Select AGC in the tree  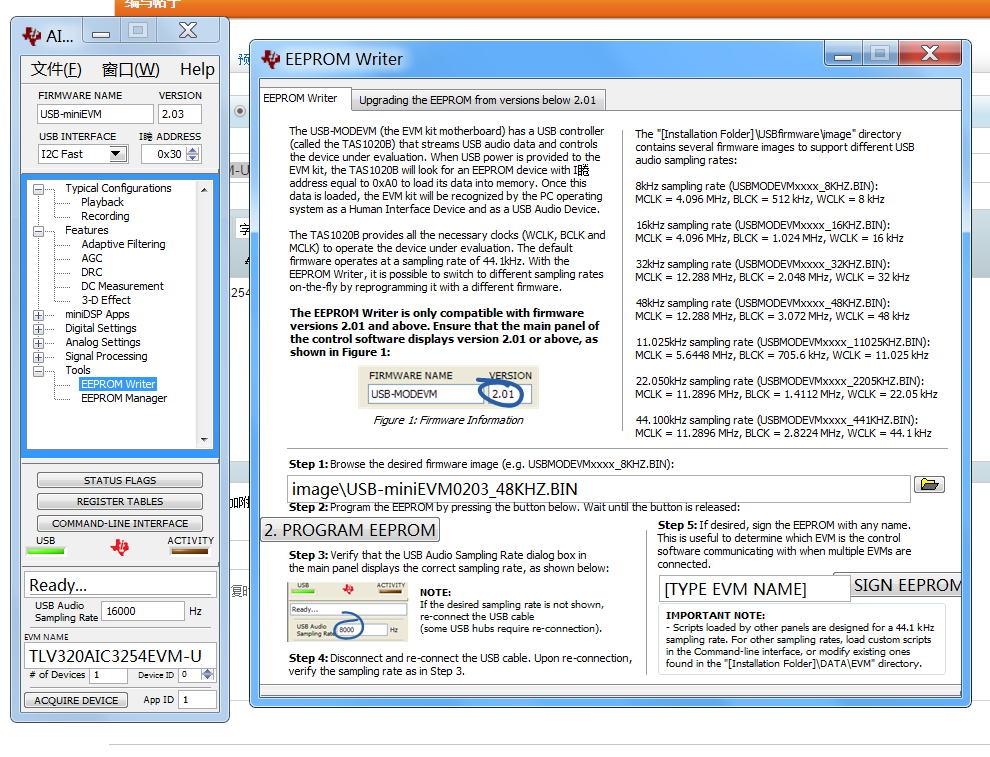92,258
